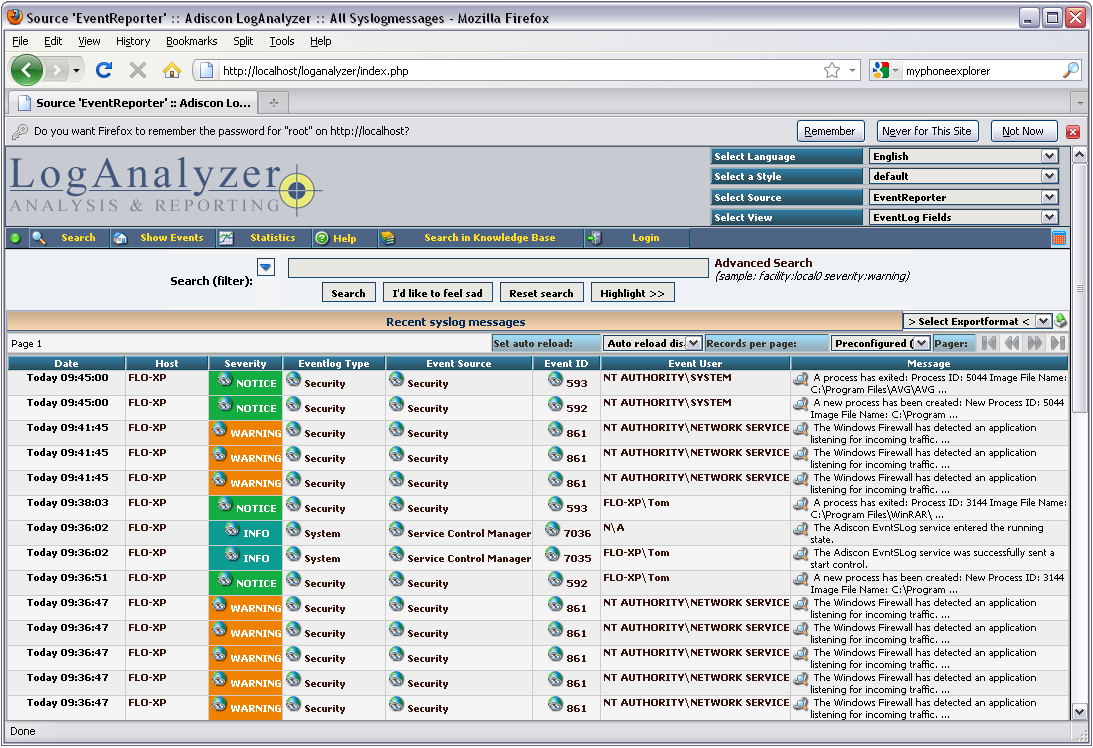
Task: Click the scroll-down arrow of the page scrollbar
Action: [1079, 712]
